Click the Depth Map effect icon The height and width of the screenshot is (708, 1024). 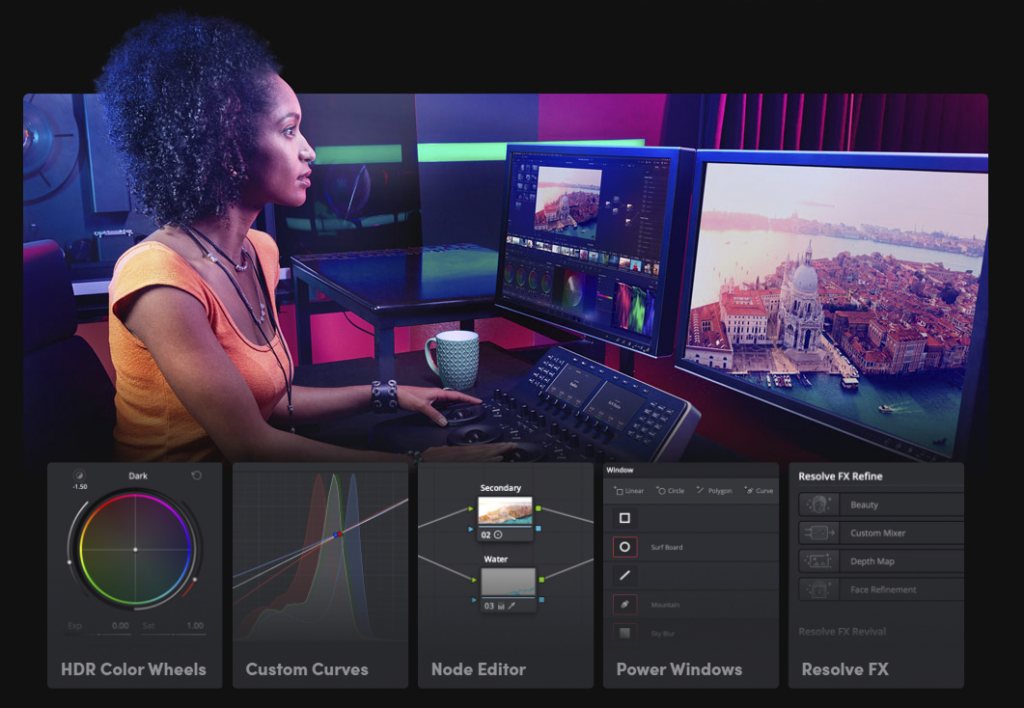(x=818, y=561)
